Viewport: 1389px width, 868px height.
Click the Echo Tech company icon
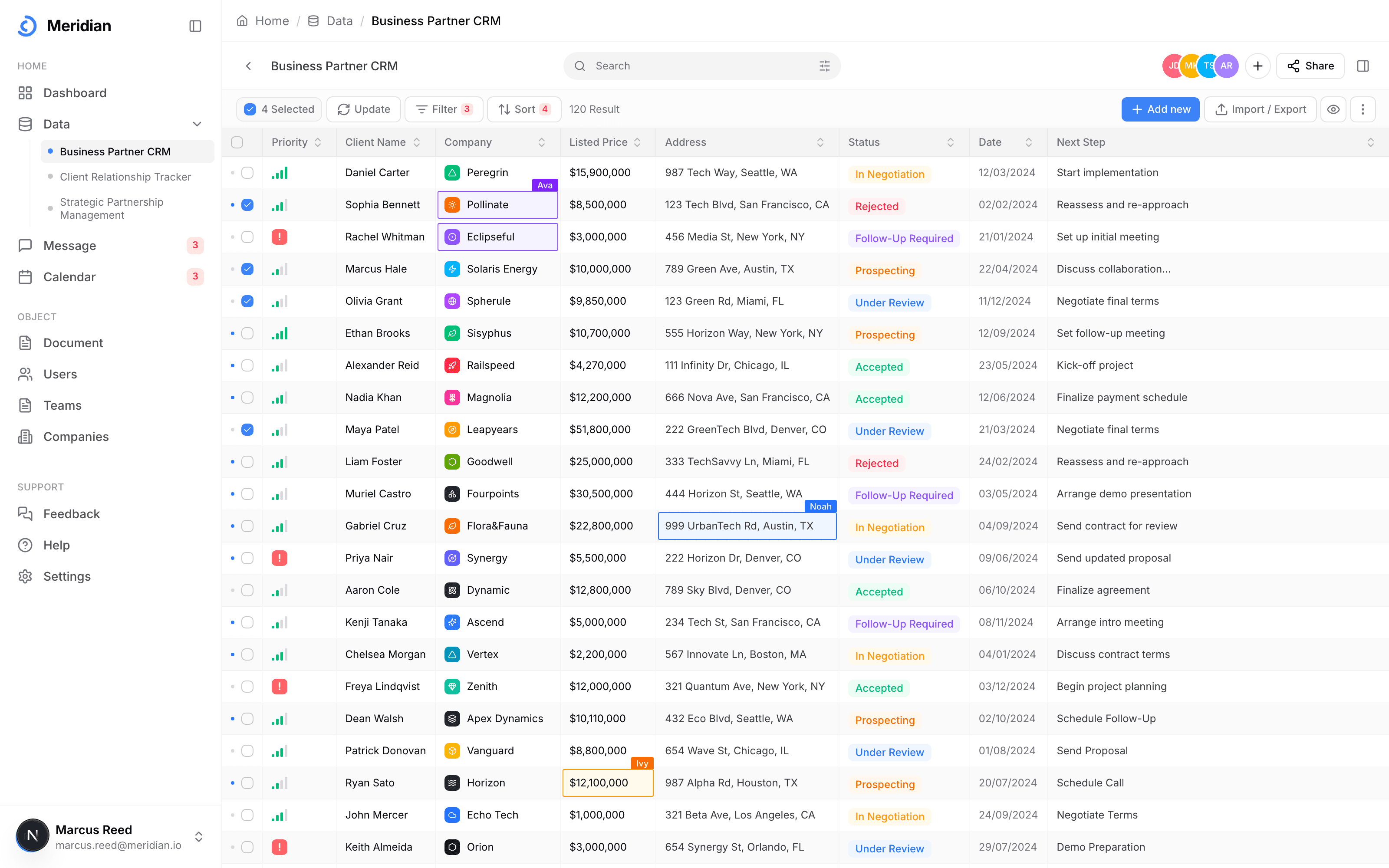point(452,815)
